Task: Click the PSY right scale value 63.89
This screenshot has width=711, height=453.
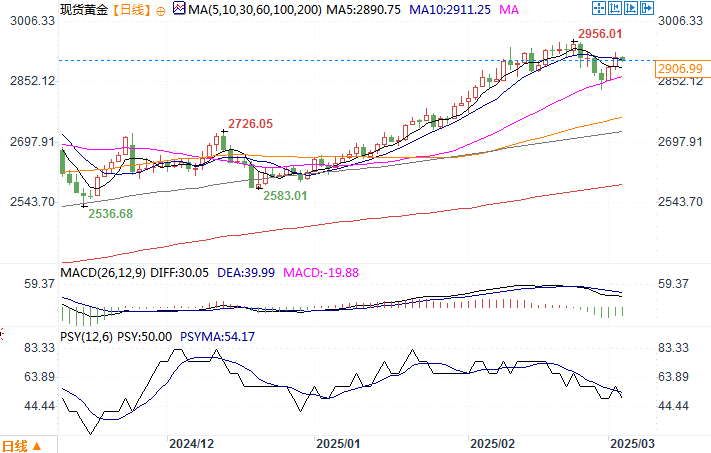Action: pos(673,377)
